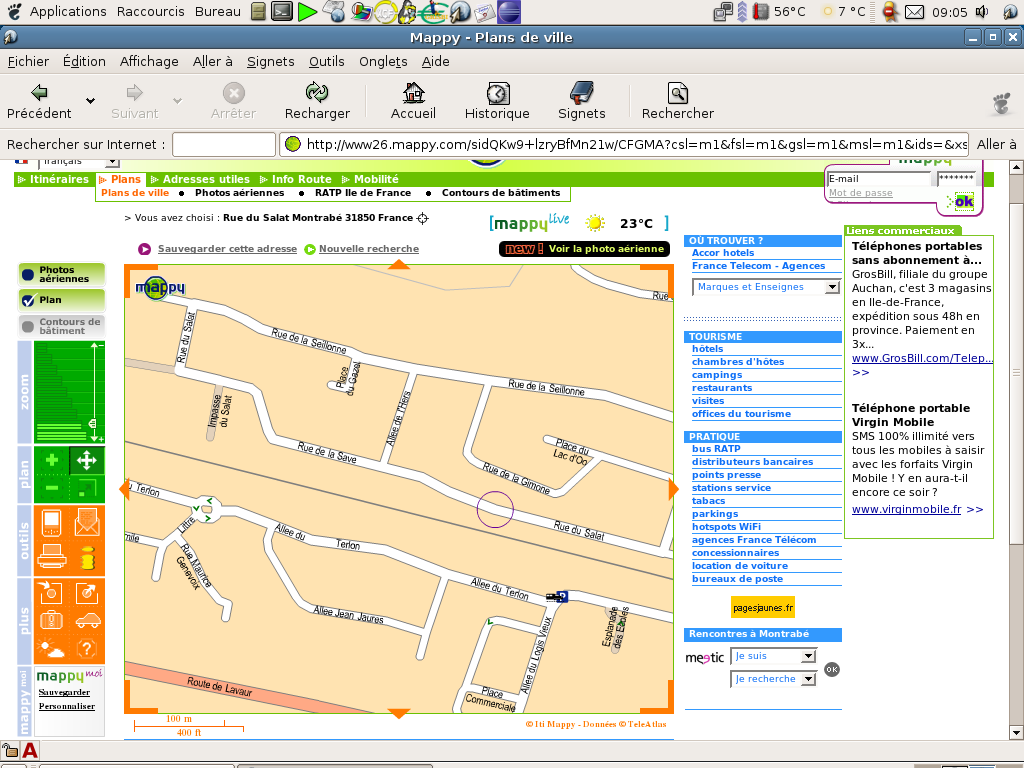Click the URL address bar
Image resolution: width=1024 pixels, height=768 pixels.
click(x=625, y=144)
